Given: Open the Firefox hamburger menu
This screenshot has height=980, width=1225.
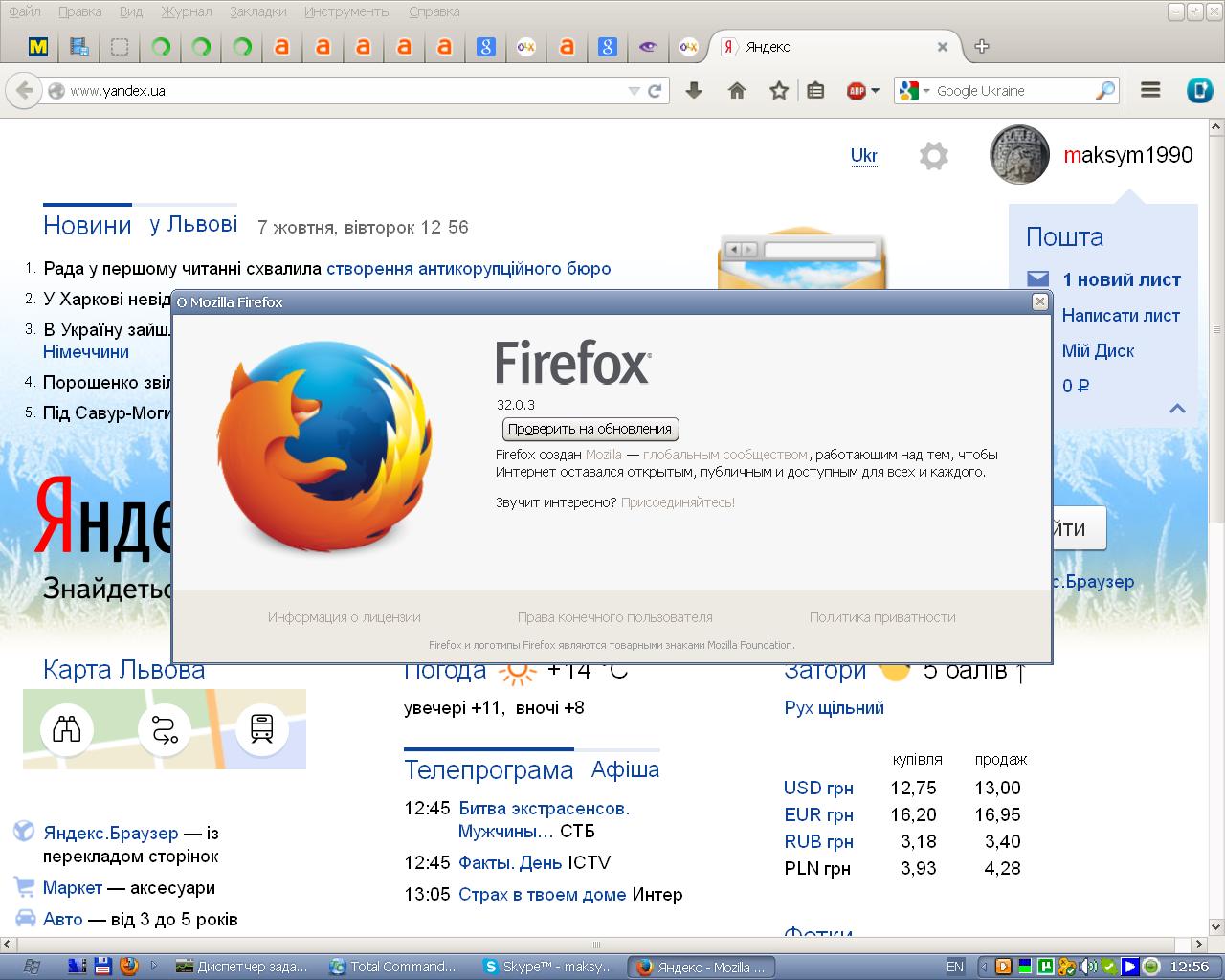Looking at the screenshot, I should click(x=1151, y=90).
